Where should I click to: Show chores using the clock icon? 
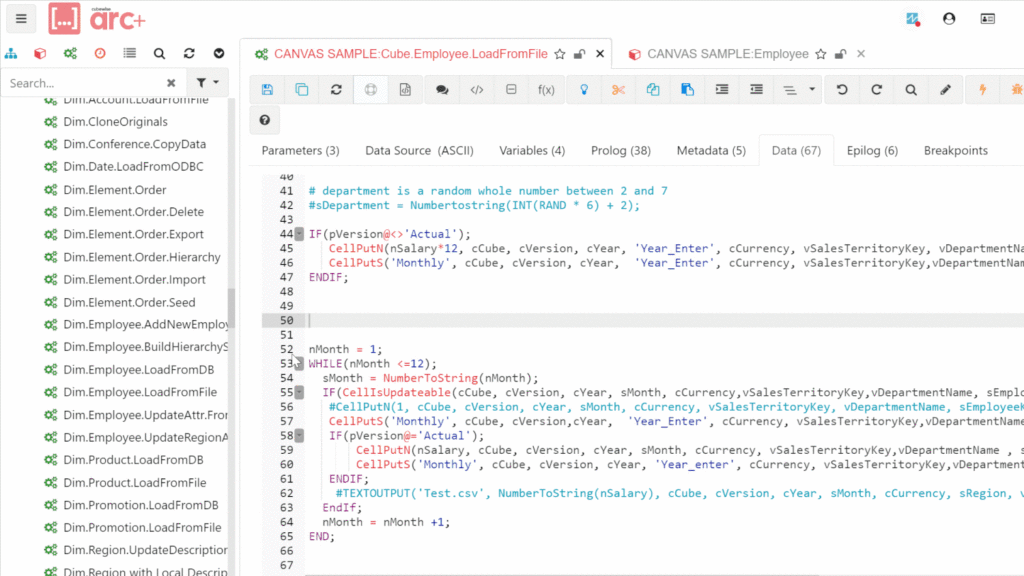tap(100, 54)
